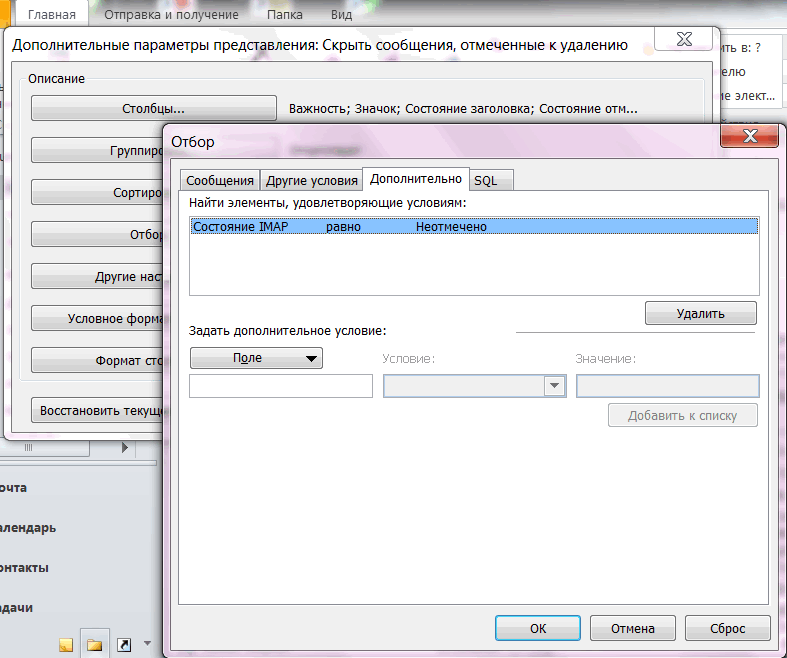
Task: Switch to the Сообщения tab in Отбор
Action: click(x=220, y=180)
